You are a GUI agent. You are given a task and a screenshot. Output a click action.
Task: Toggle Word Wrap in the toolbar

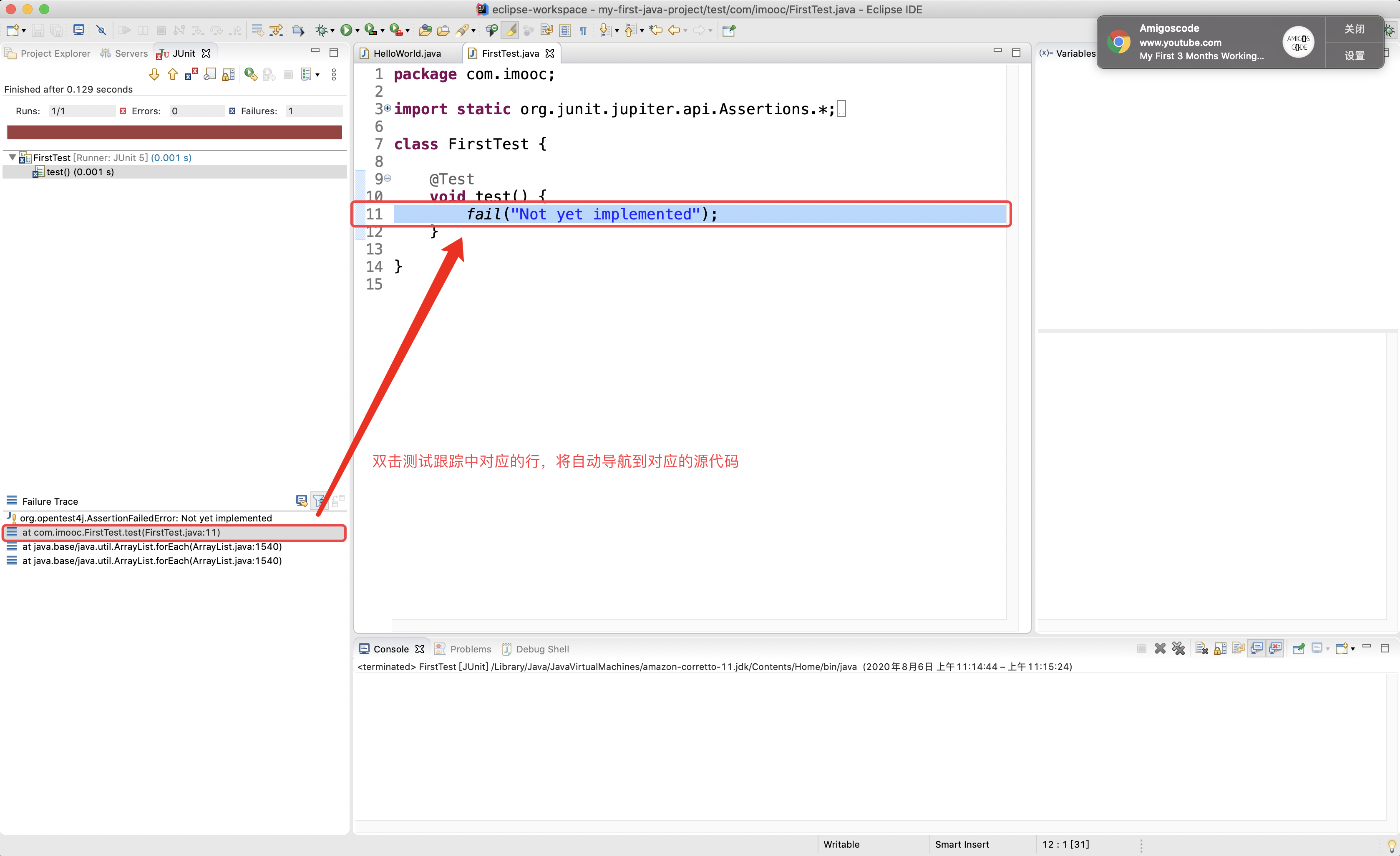click(546, 30)
